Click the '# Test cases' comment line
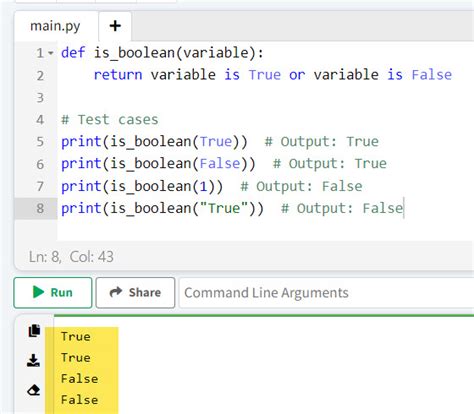This screenshot has height=414, width=474. pos(110,119)
